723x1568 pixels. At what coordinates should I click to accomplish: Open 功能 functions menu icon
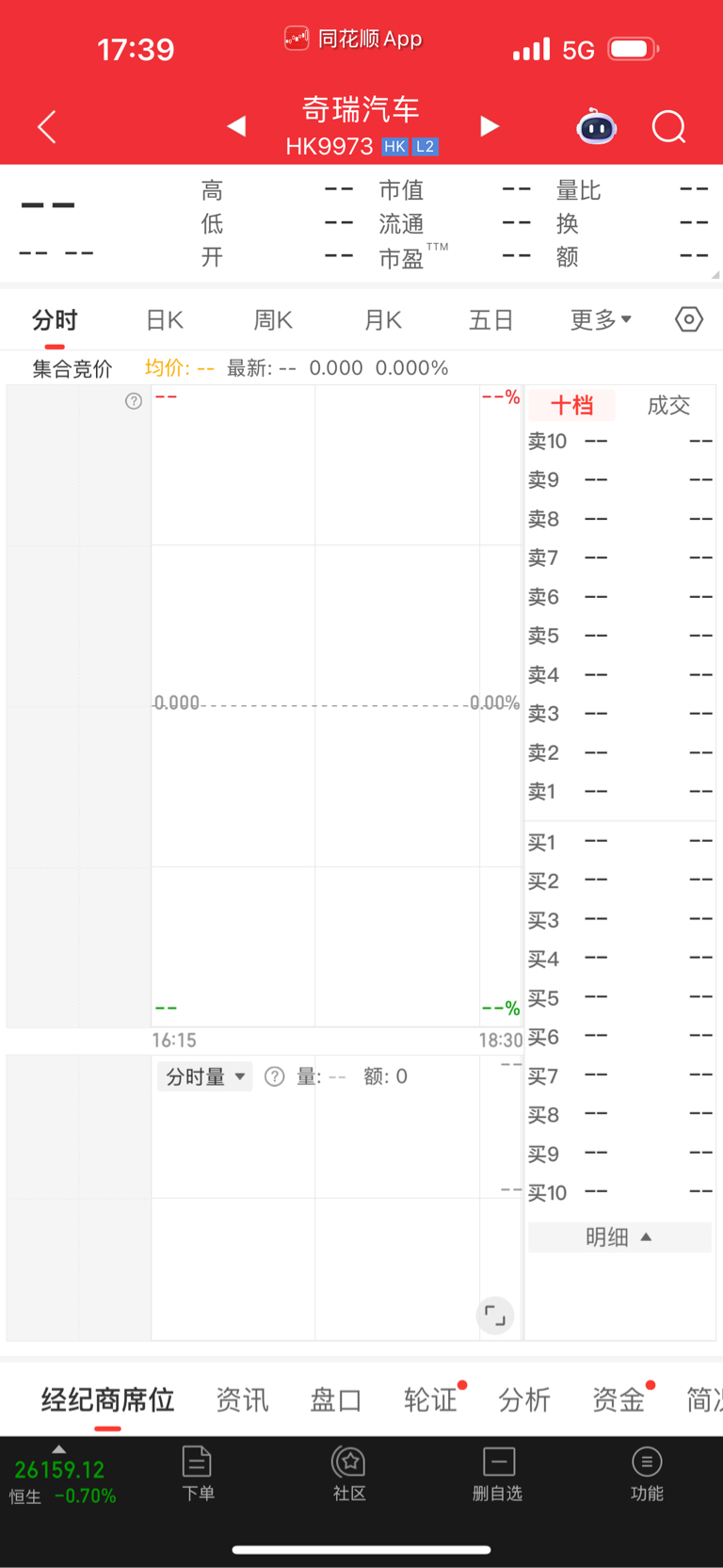tap(647, 1474)
